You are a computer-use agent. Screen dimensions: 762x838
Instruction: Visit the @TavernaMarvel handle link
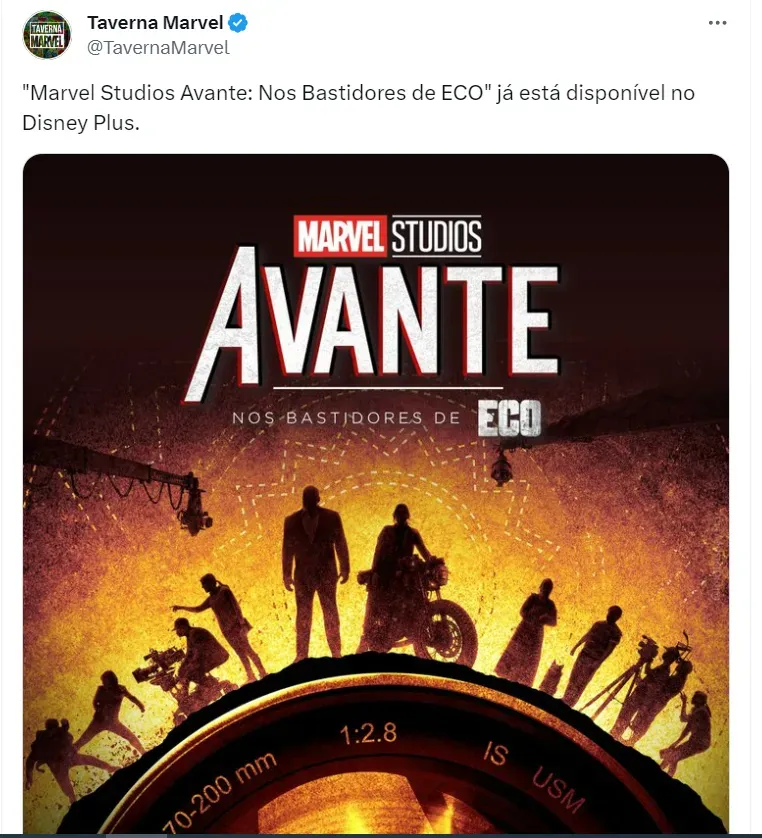tap(158, 48)
